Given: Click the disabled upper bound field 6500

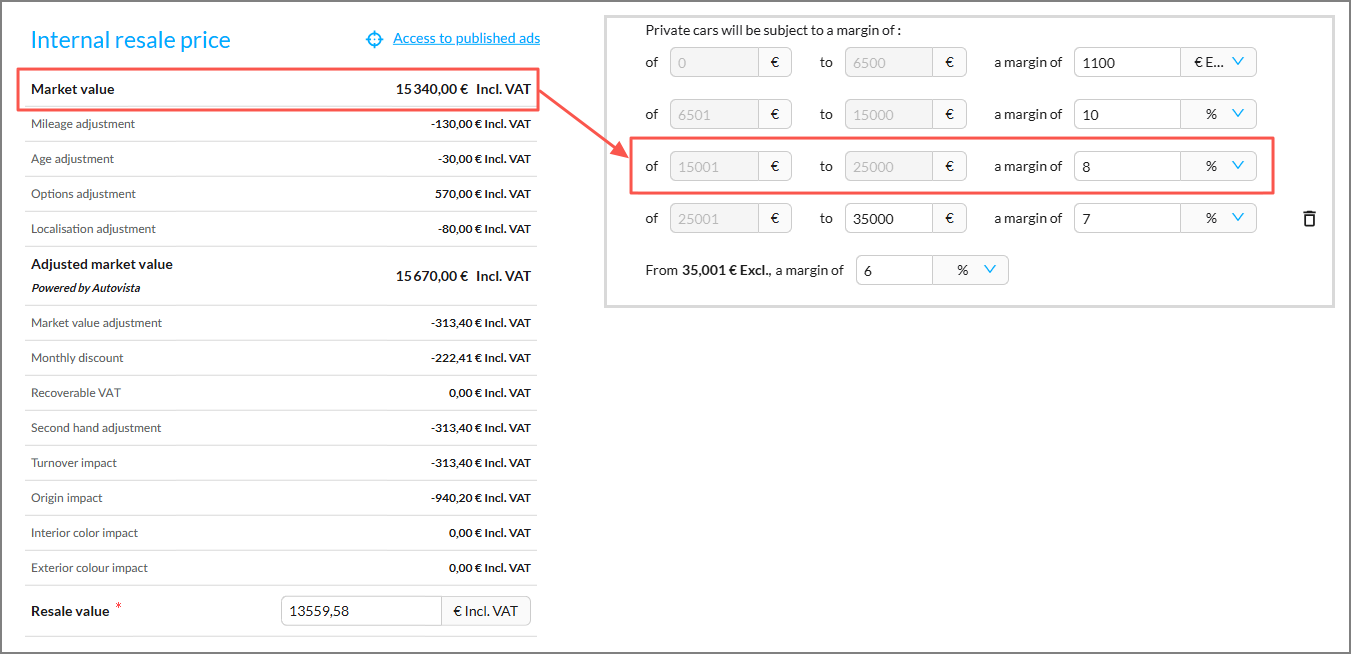Looking at the screenshot, I should click(x=888, y=62).
